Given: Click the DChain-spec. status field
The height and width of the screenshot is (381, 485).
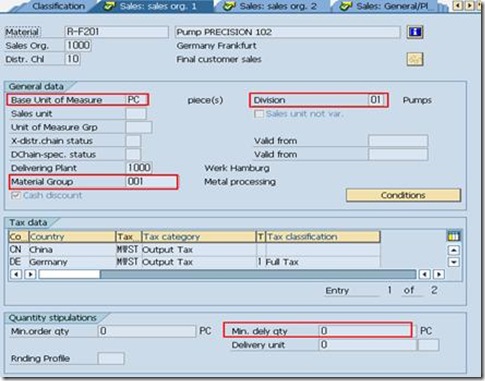Looking at the screenshot, I should pos(133,155).
